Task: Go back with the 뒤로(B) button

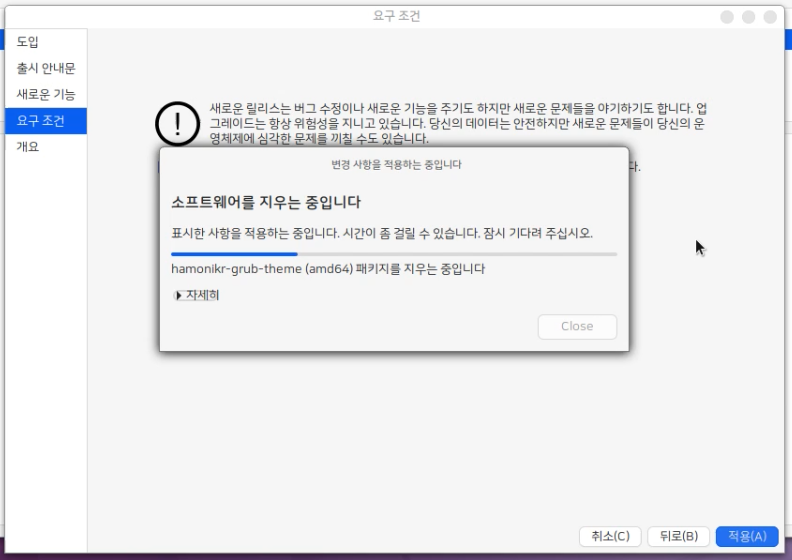Action: point(679,536)
